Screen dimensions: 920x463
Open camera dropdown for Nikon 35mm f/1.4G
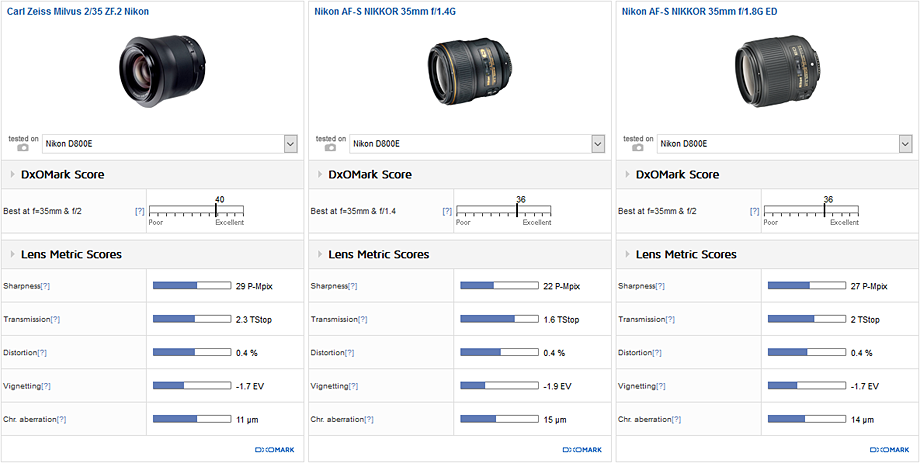click(x=597, y=144)
